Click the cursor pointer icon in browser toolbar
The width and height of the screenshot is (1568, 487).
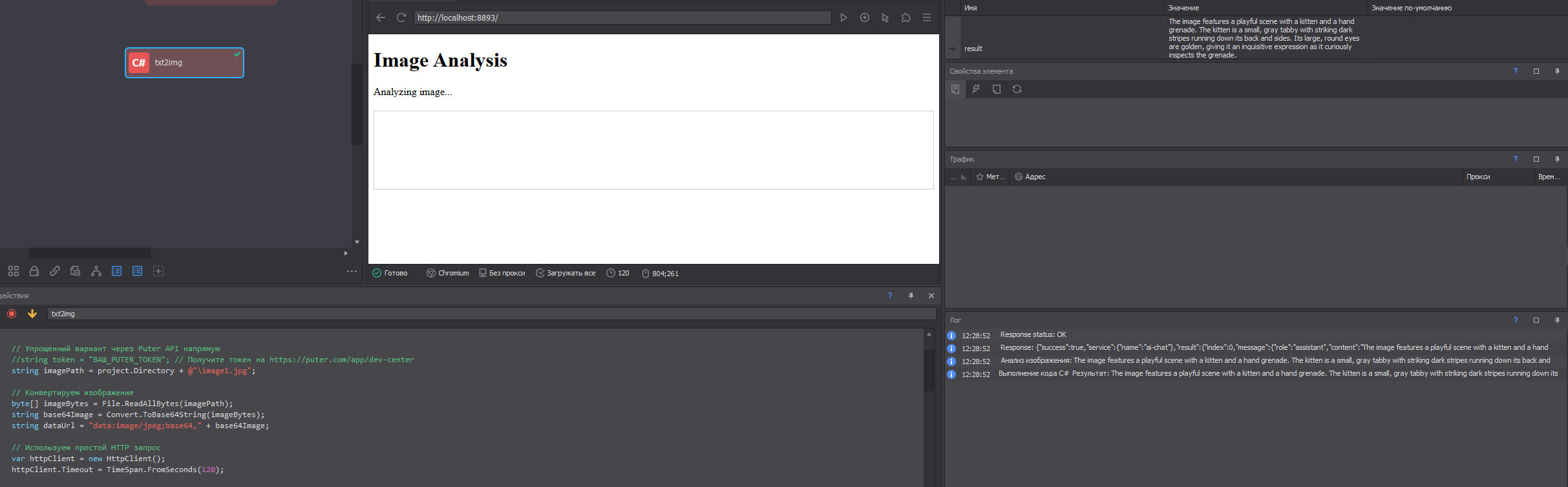[x=885, y=17]
